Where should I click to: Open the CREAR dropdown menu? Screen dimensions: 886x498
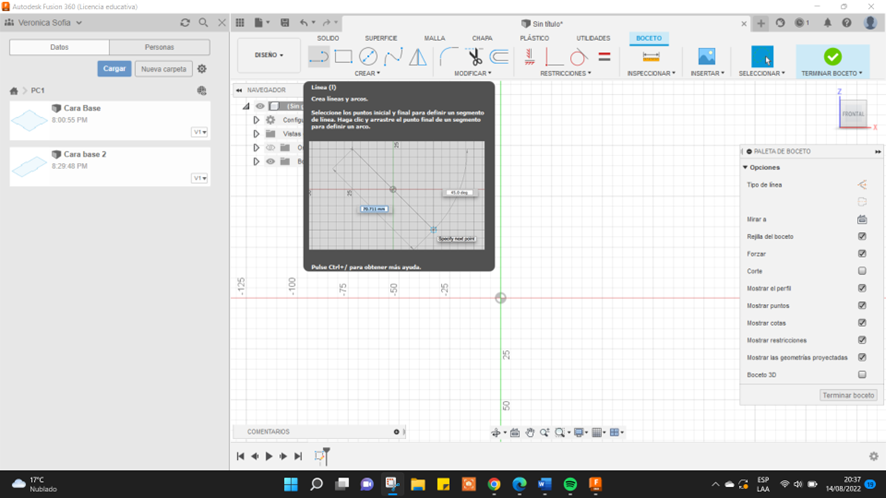367,73
